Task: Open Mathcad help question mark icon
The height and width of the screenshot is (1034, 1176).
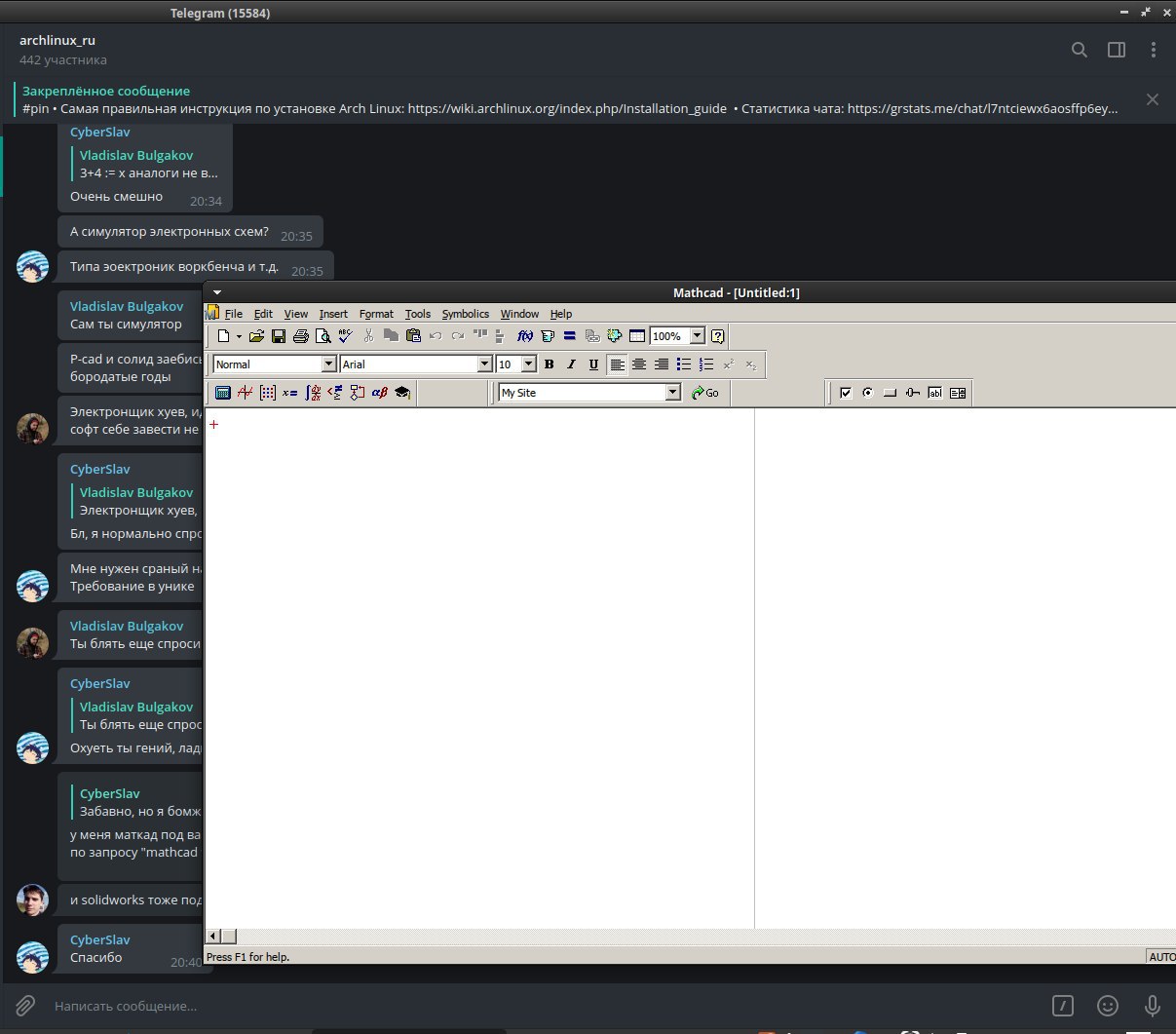Action: pyautogui.click(x=718, y=336)
